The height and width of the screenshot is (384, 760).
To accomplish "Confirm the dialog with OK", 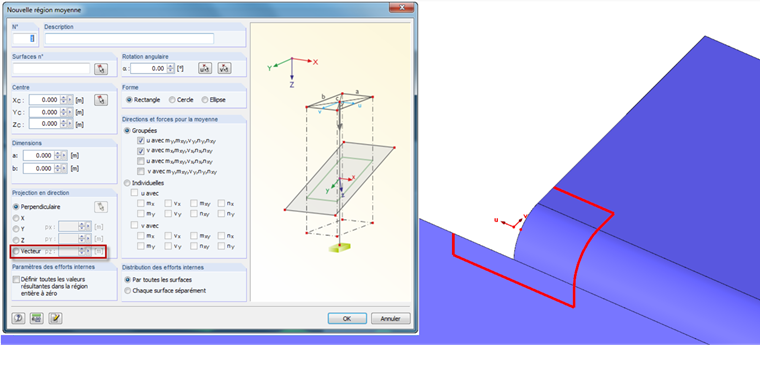I will (x=347, y=319).
